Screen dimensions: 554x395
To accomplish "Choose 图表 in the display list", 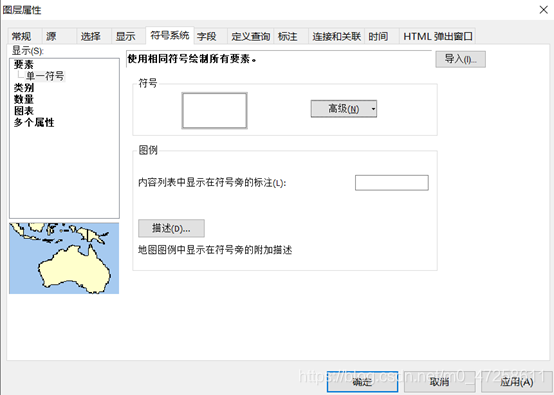I will point(24,111).
